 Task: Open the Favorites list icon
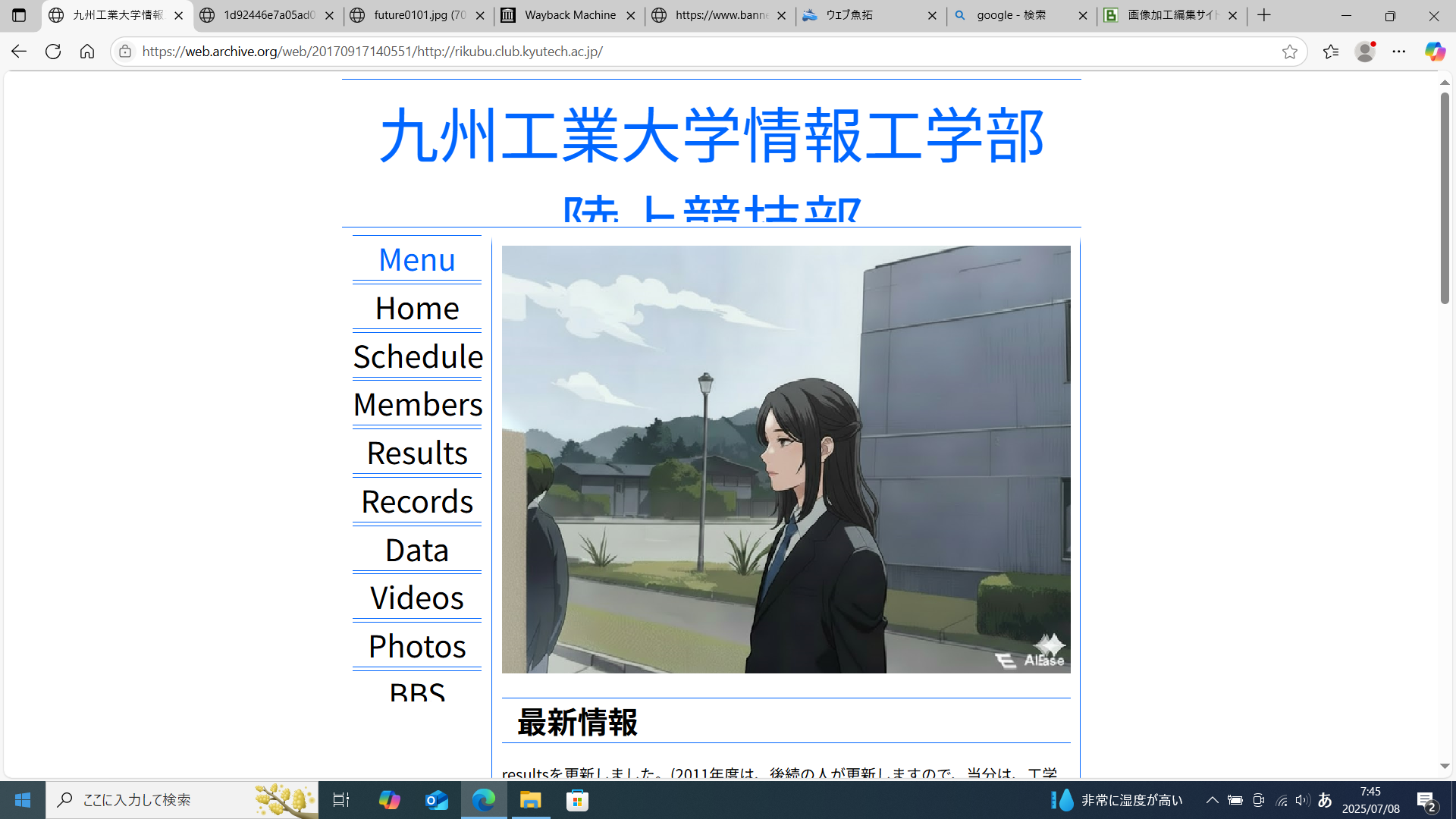(x=1330, y=52)
